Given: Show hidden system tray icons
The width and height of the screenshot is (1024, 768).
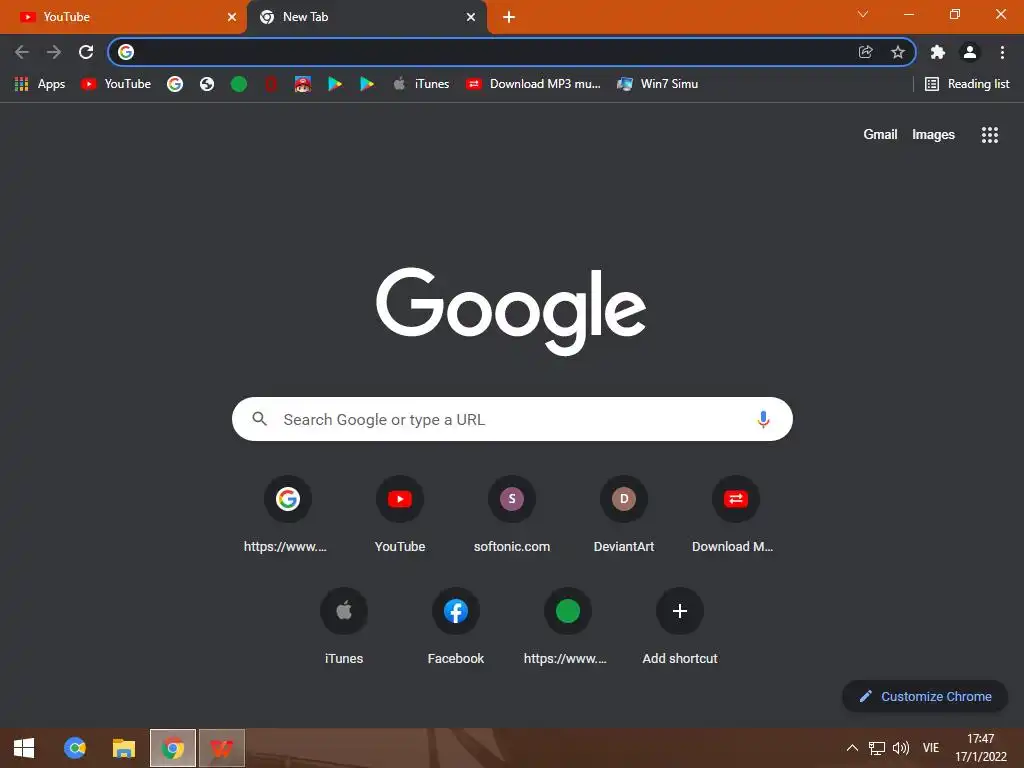Looking at the screenshot, I should point(852,748).
